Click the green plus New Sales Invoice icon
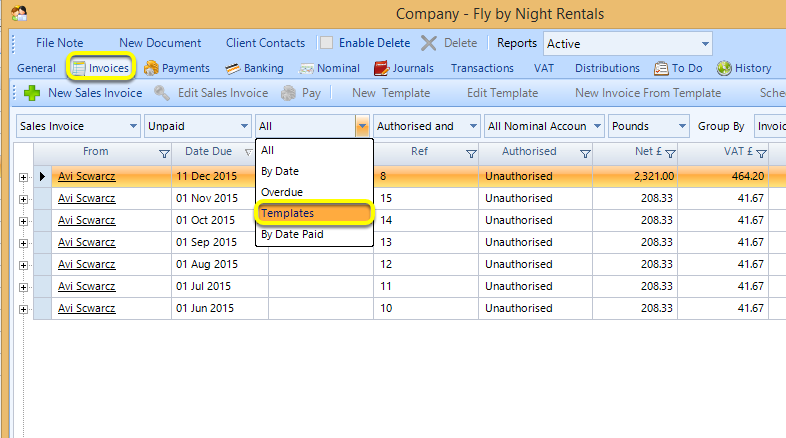 pyautogui.click(x=32, y=93)
